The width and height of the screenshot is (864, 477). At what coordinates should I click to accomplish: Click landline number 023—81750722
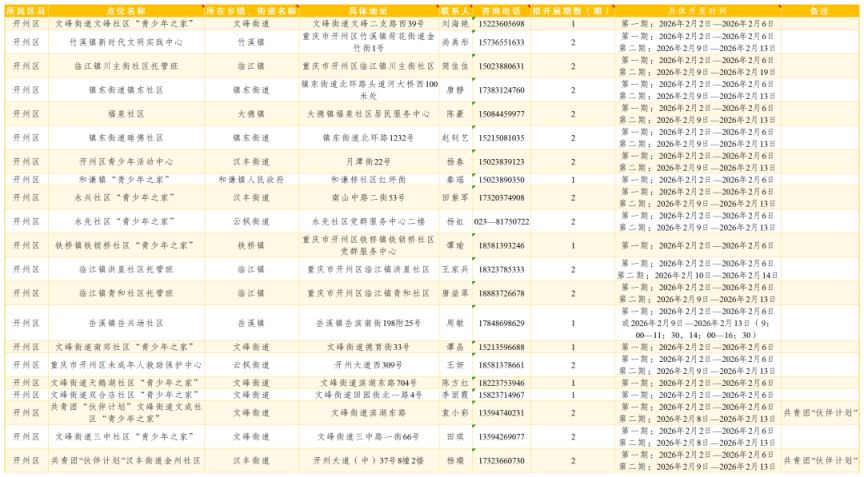(501, 221)
